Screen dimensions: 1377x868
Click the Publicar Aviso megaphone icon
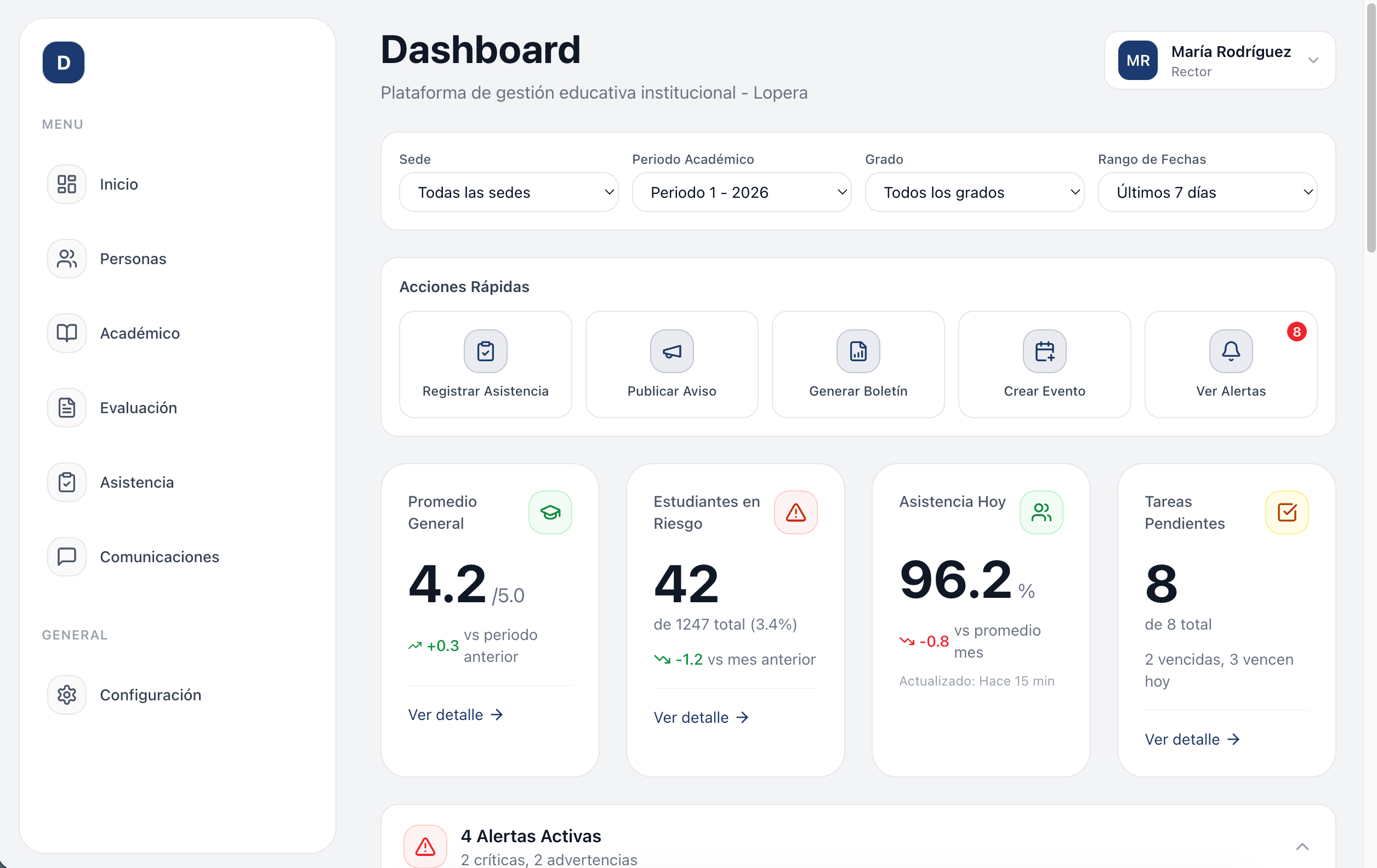coord(672,351)
